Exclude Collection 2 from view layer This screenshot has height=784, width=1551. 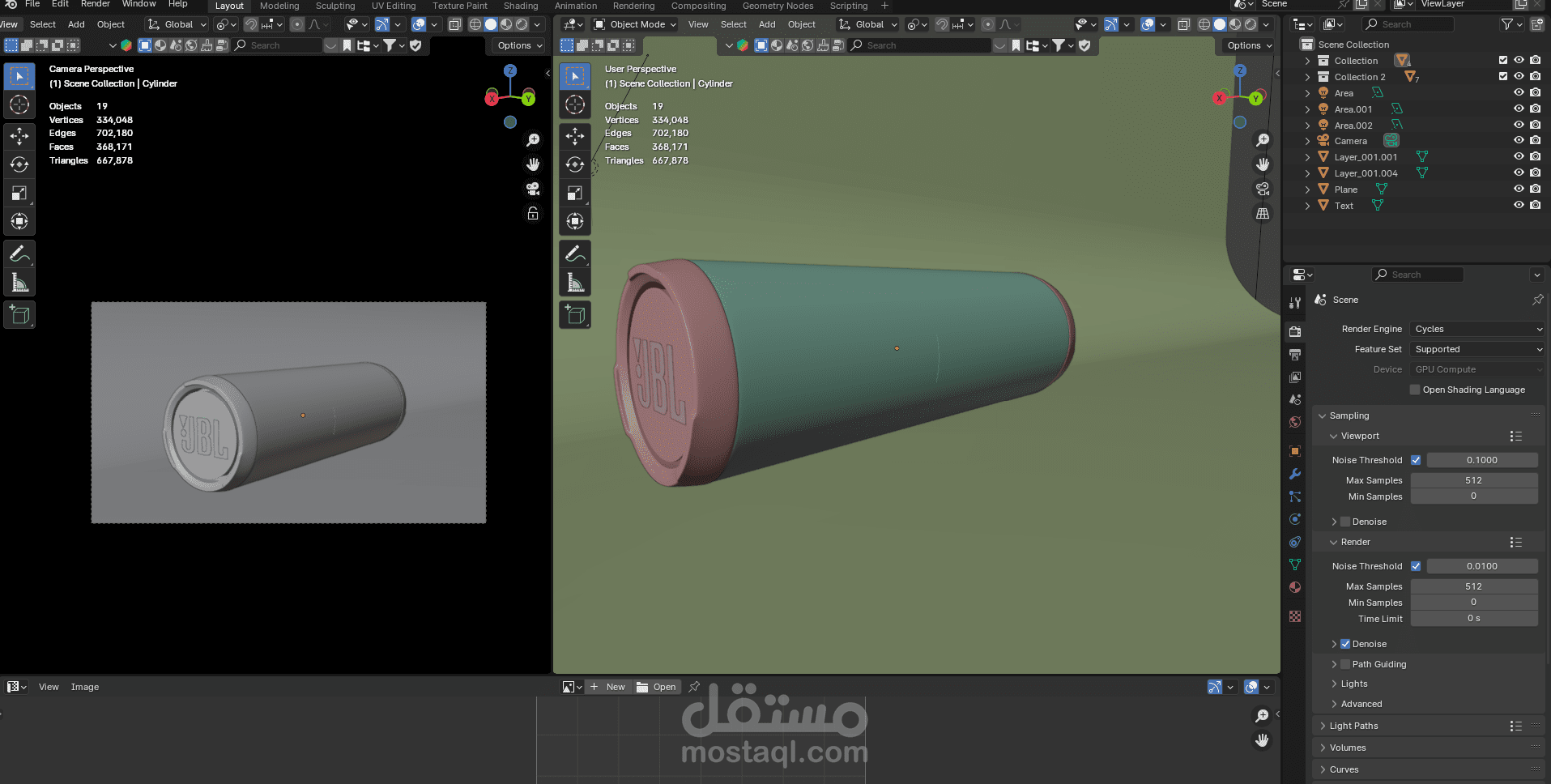click(1503, 77)
